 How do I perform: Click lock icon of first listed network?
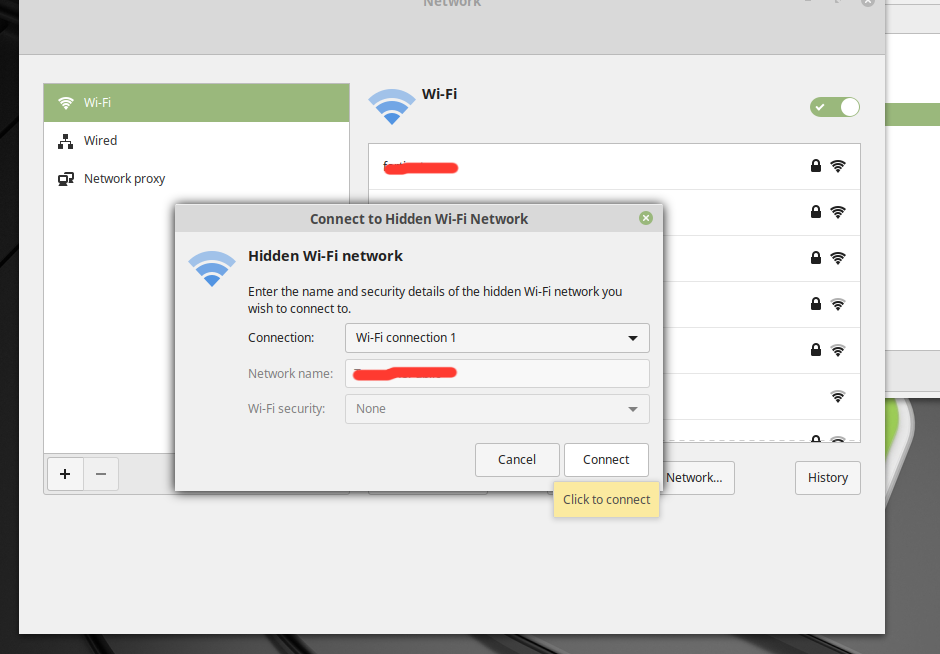coord(815,166)
